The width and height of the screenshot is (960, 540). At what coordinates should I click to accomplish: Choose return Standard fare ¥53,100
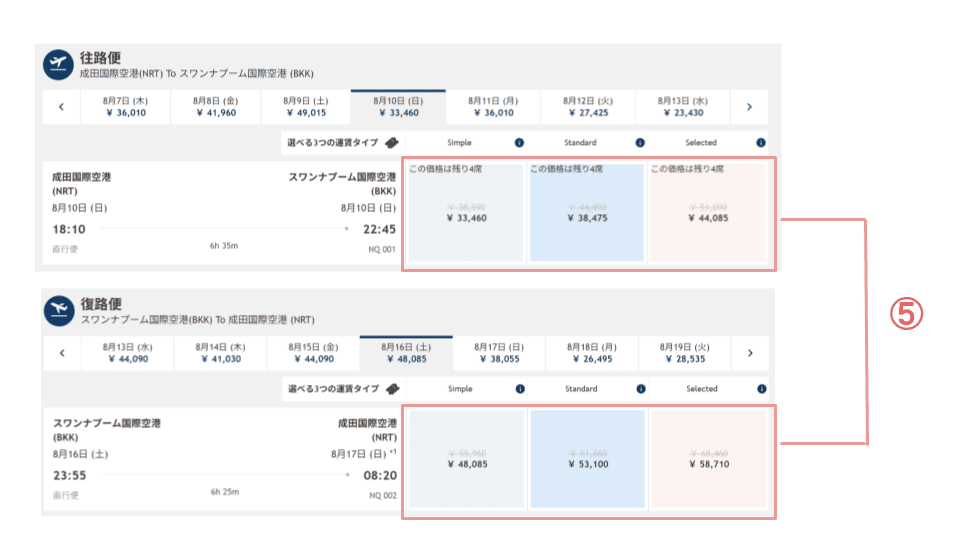(588, 459)
